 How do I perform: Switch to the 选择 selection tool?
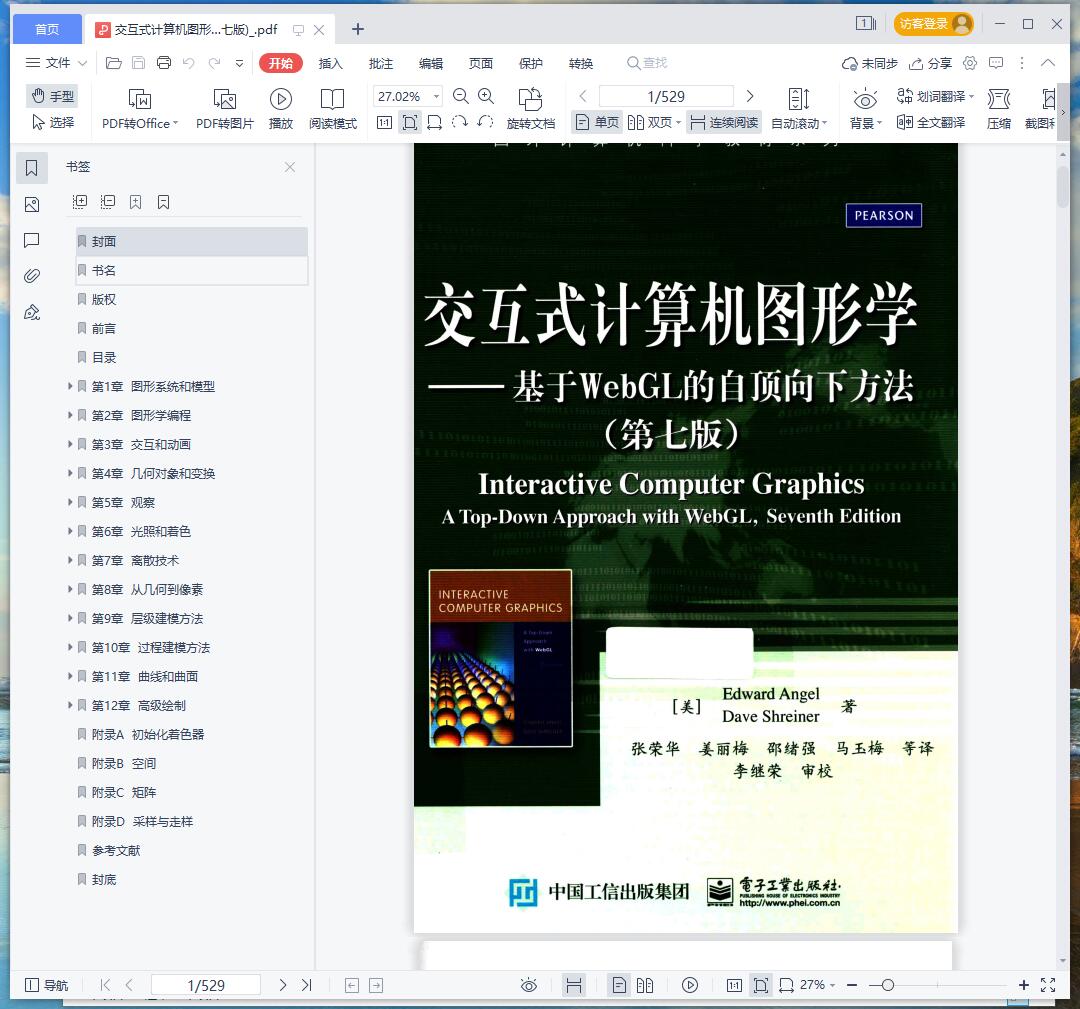pos(52,123)
